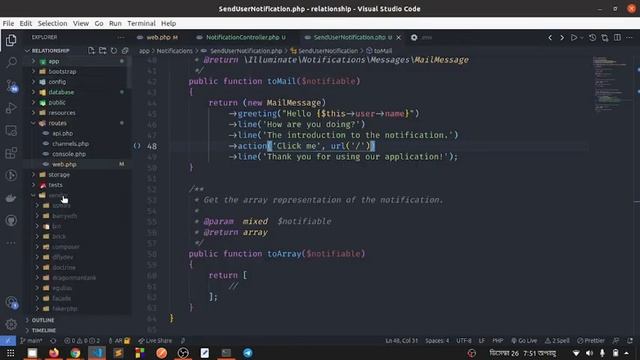Viewport: 640px width, 360px height.
Task: Click the Ln 48, Col 31 position indicator
Action: (402, 340)
